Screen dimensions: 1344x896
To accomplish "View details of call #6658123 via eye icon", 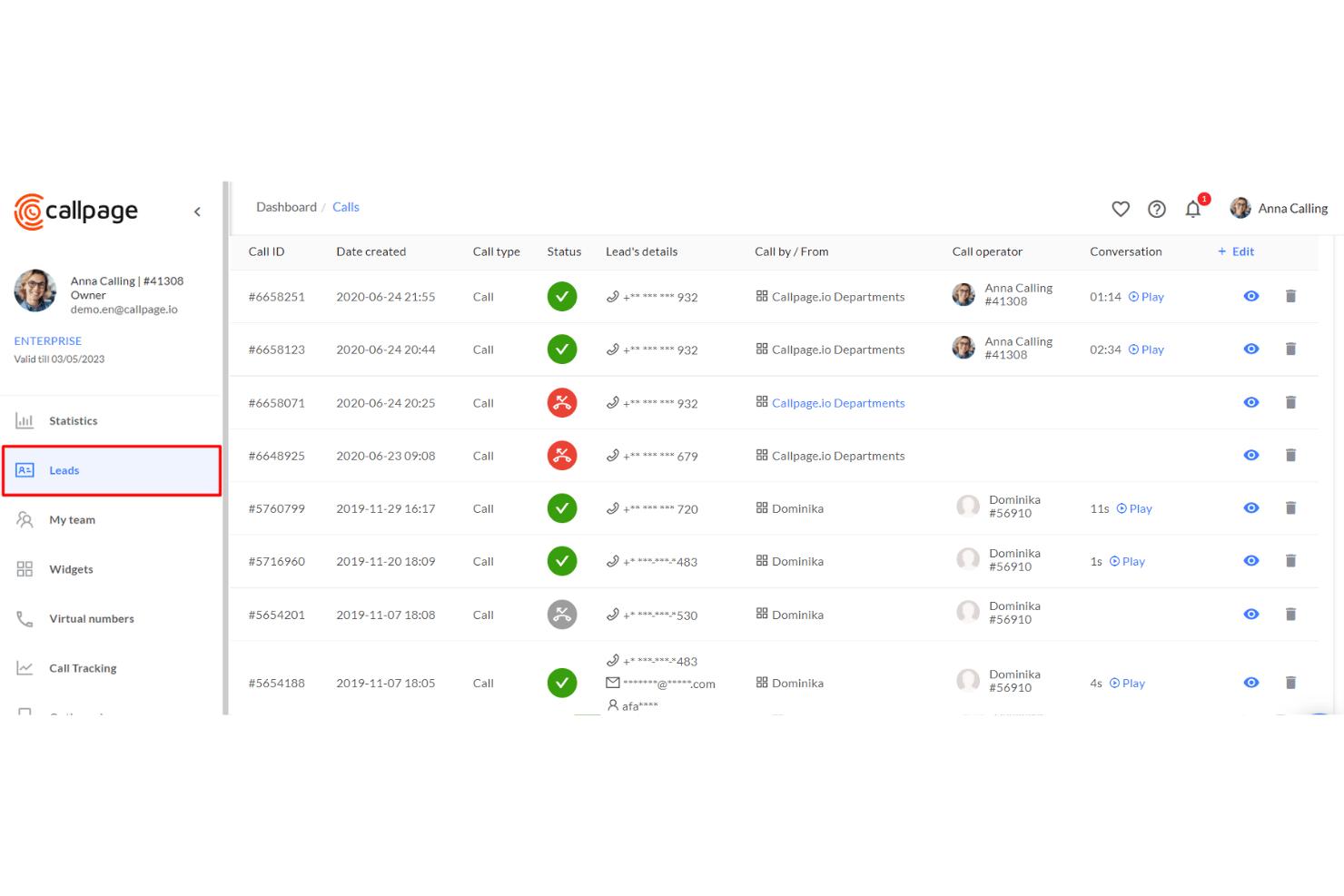I will [x=1251, y=349].
